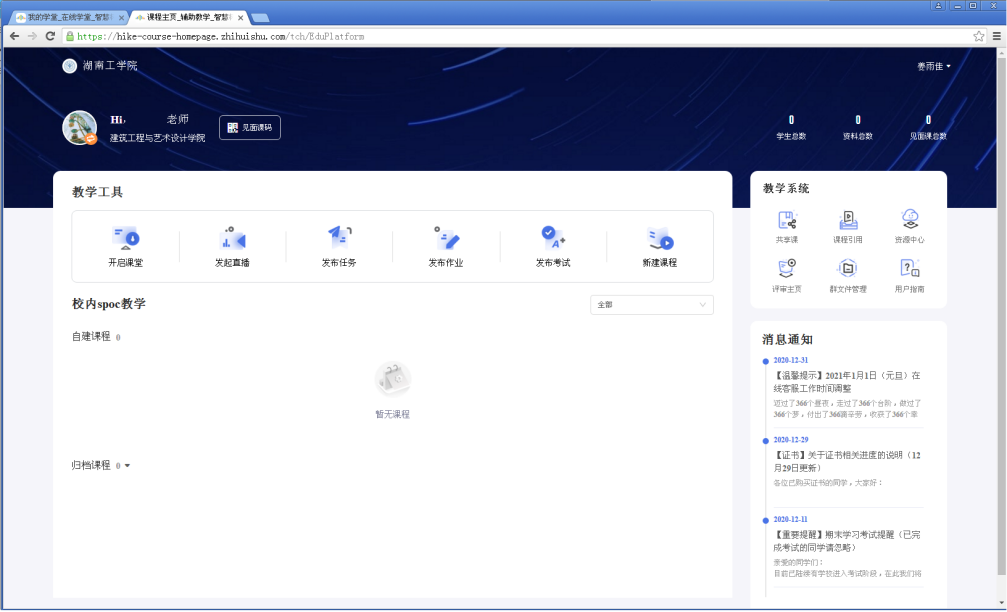The width and height of the screenshot is (1007, 612).
Task: Click the 见面课码 button
Action: (250, 128)
